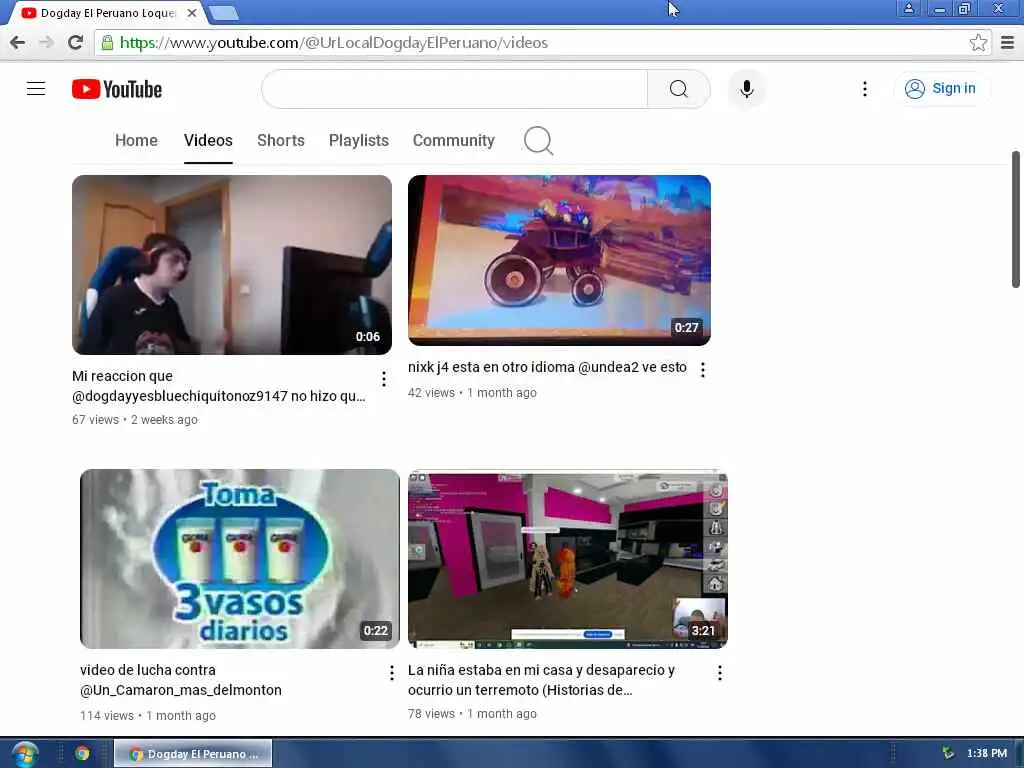Viewport: 1024px width, 768px height.
Task: Open Chrome menu hamburger icon
Action: click(x=1008, y=42)
